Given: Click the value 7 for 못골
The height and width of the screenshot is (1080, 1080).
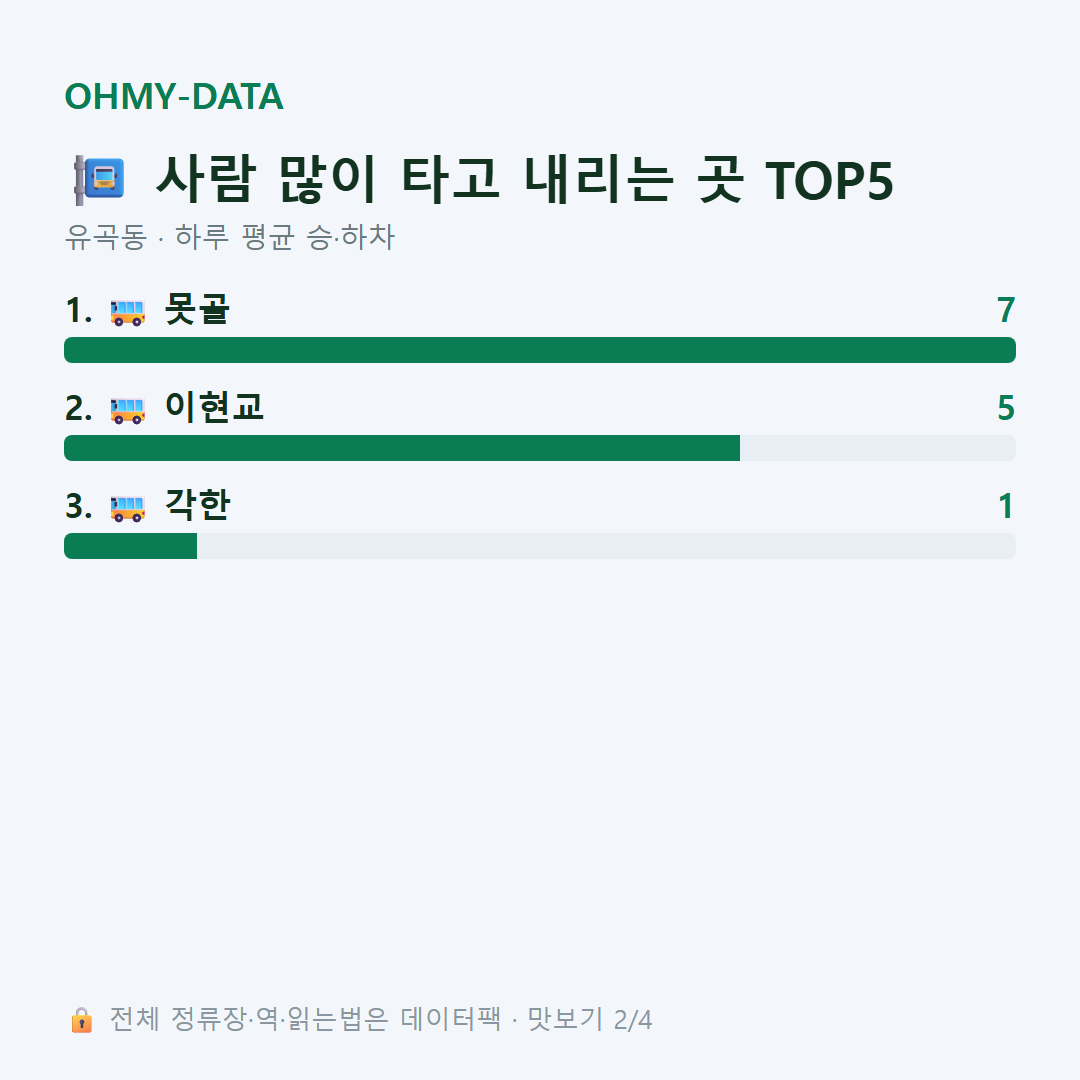Looking at the screenshot, I should [1006, 310].
